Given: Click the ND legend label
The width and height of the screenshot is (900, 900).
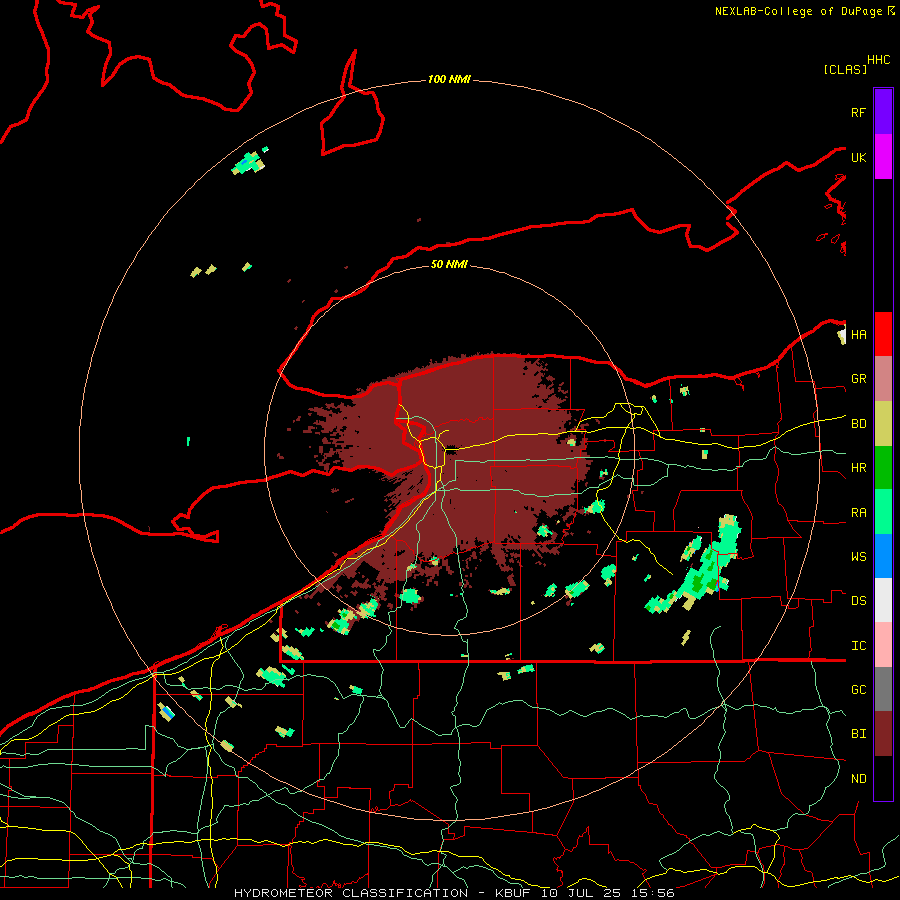Looking at the screenshot, I should 858,779.
